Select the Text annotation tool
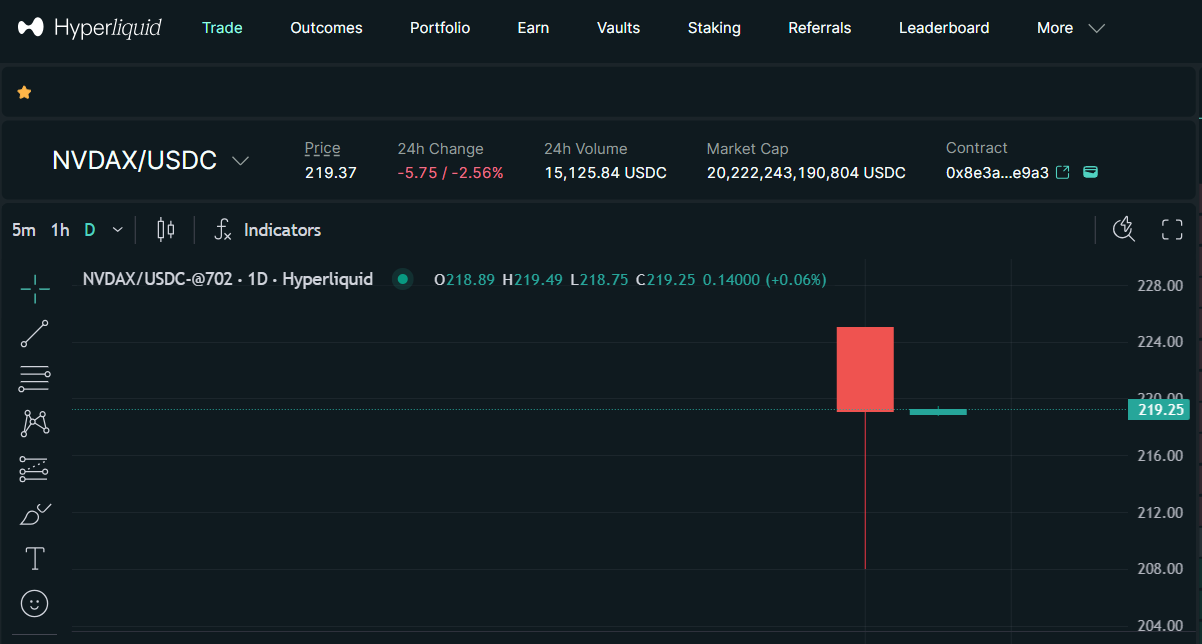Viewport: 1202px width, 644px height. pos(35,558)
